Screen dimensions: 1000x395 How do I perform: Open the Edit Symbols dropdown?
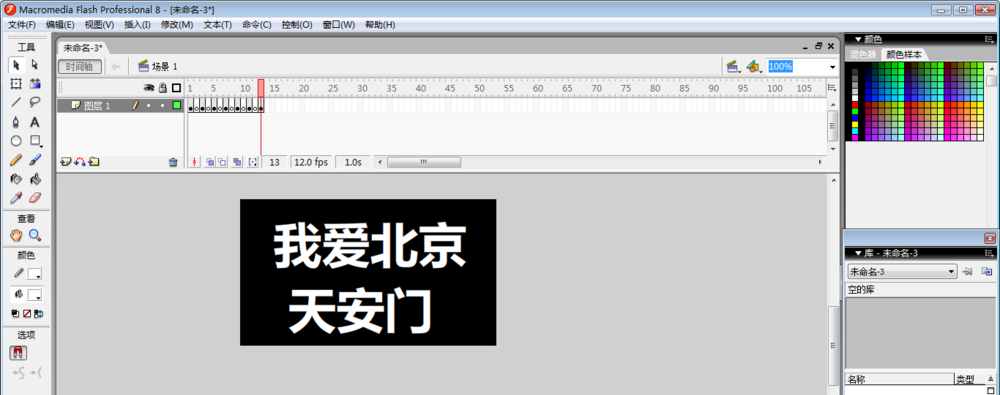[x=754, y=66]
